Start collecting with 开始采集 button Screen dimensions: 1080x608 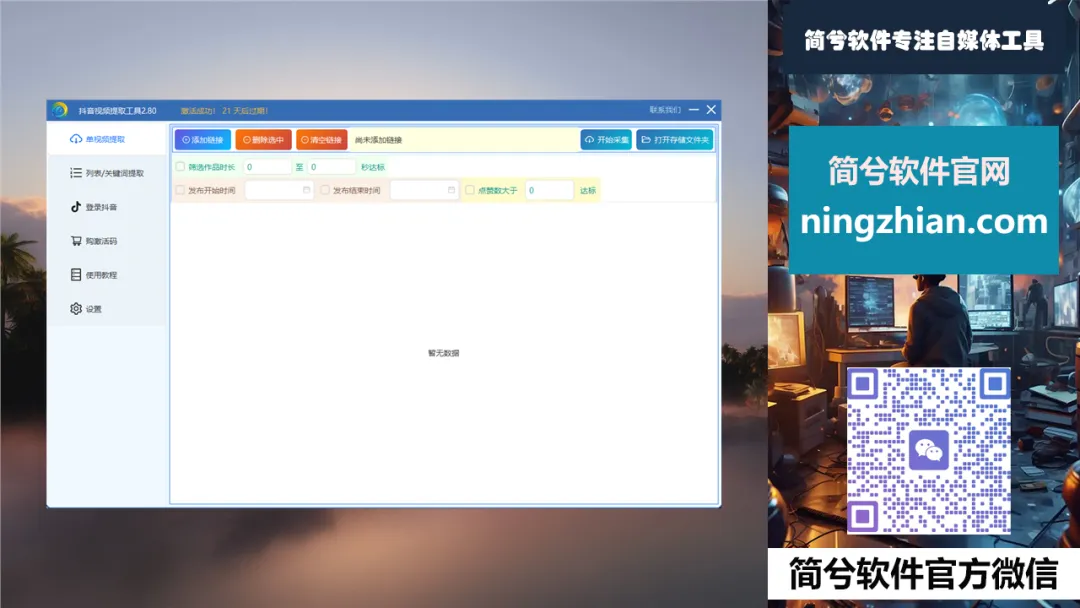point(606,140)
